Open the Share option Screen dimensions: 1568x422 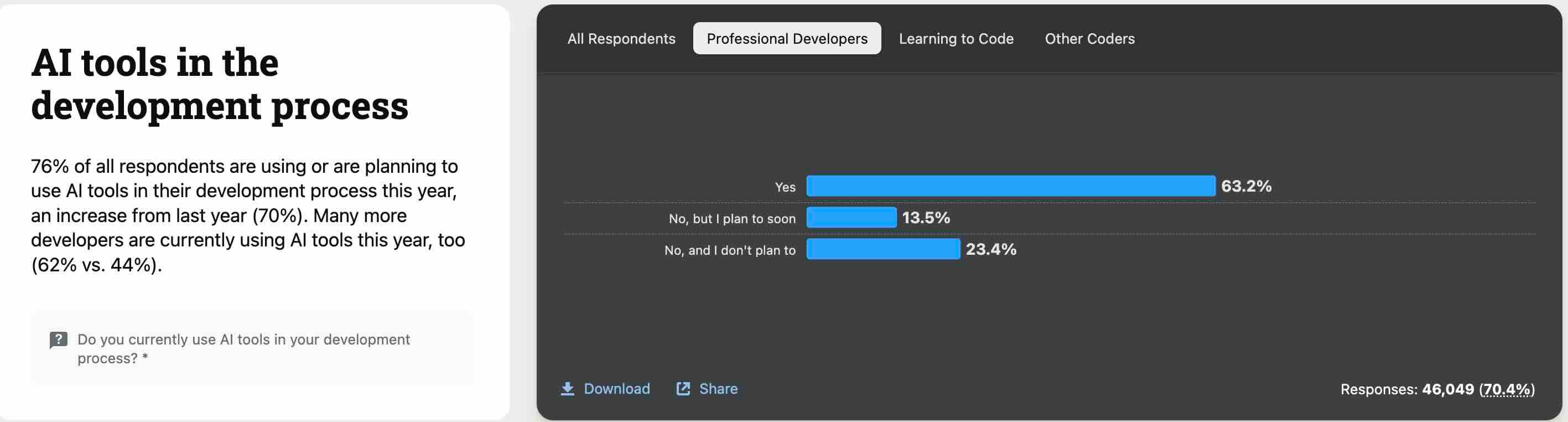(719, 389)
